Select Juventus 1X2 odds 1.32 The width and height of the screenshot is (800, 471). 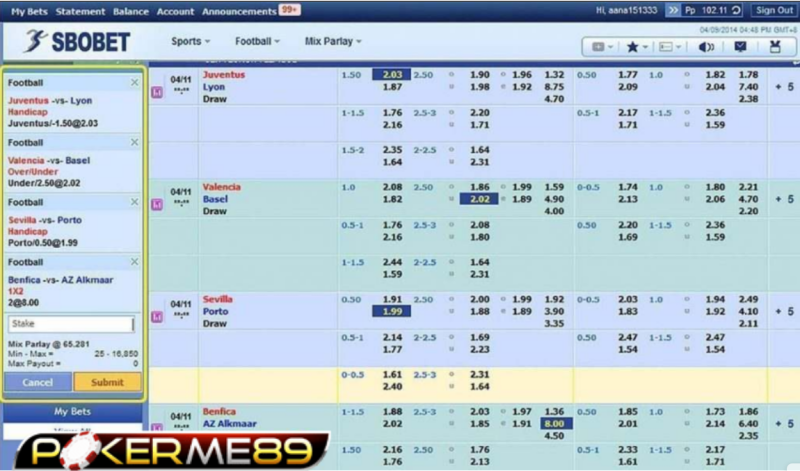(x=554, y=75)
